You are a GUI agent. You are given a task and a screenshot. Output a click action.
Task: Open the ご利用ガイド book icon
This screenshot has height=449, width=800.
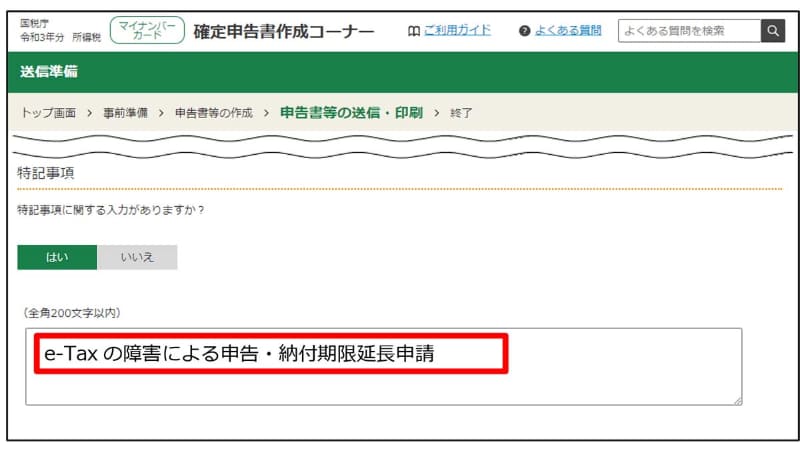coord(414,31)
